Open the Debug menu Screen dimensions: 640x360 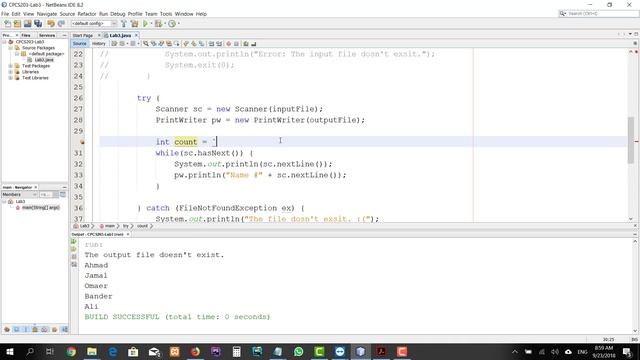118,14
